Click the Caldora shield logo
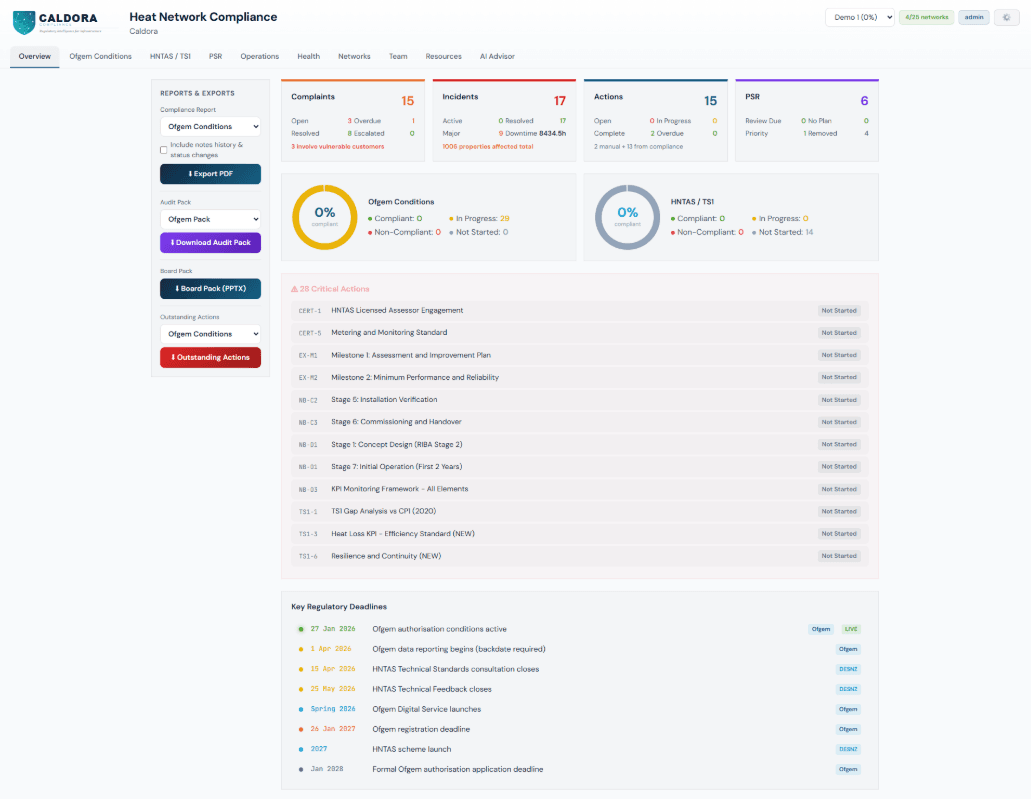This screenshot has width=1031, height=799. [22, 18]
